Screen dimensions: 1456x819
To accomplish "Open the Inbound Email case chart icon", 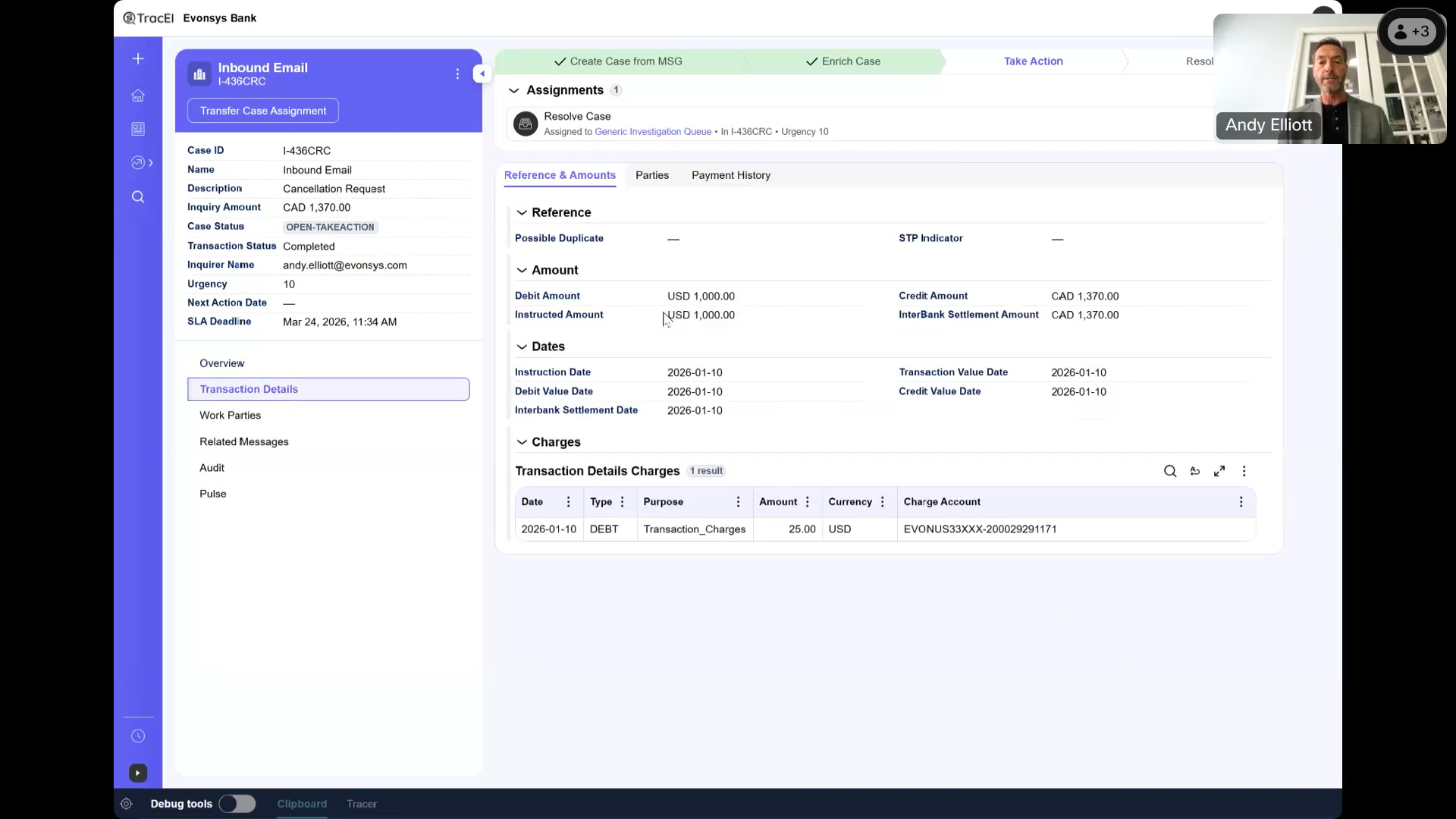I will (198, 74).
